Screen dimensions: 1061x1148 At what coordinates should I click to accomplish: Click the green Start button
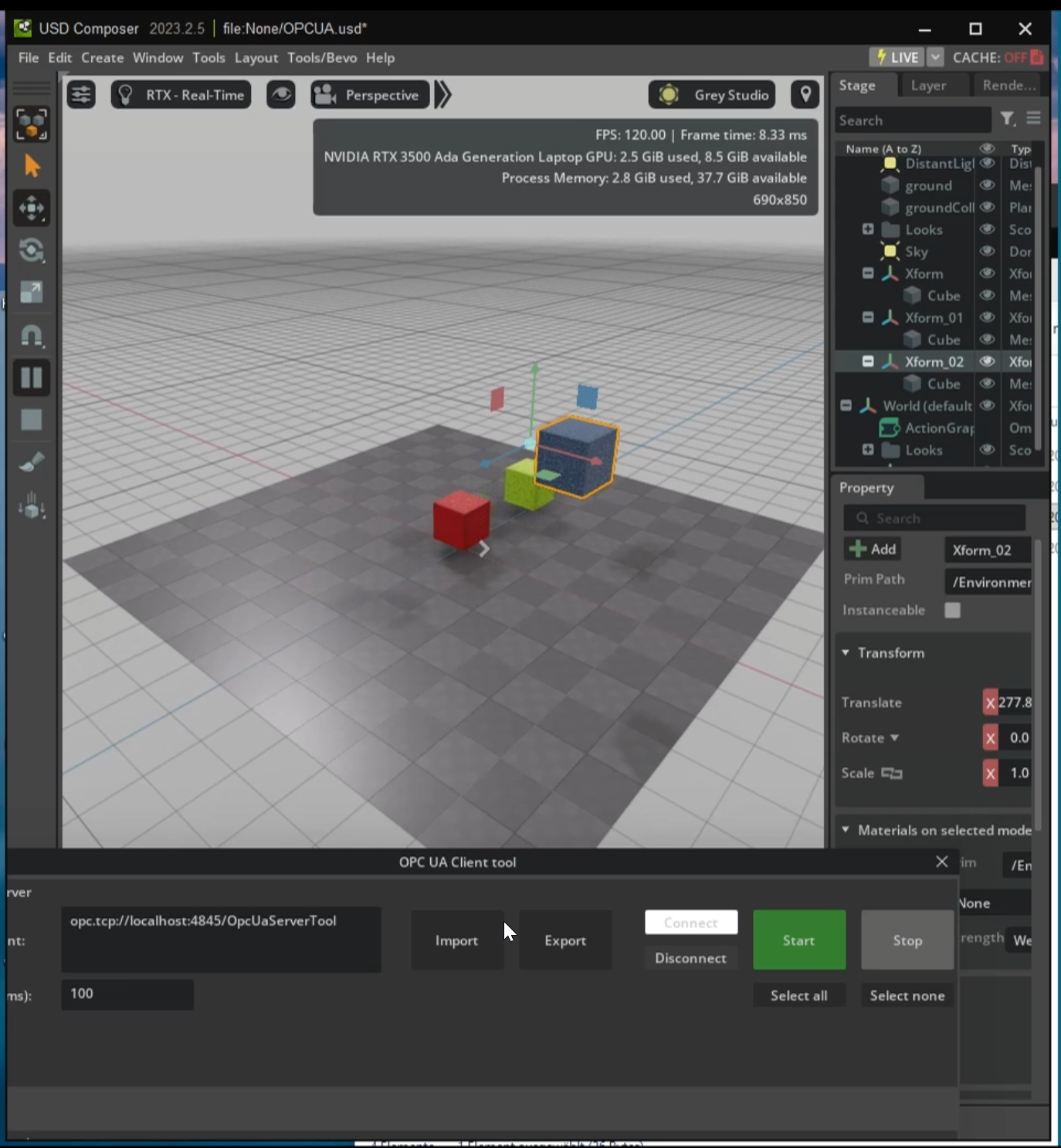(799, 940)
